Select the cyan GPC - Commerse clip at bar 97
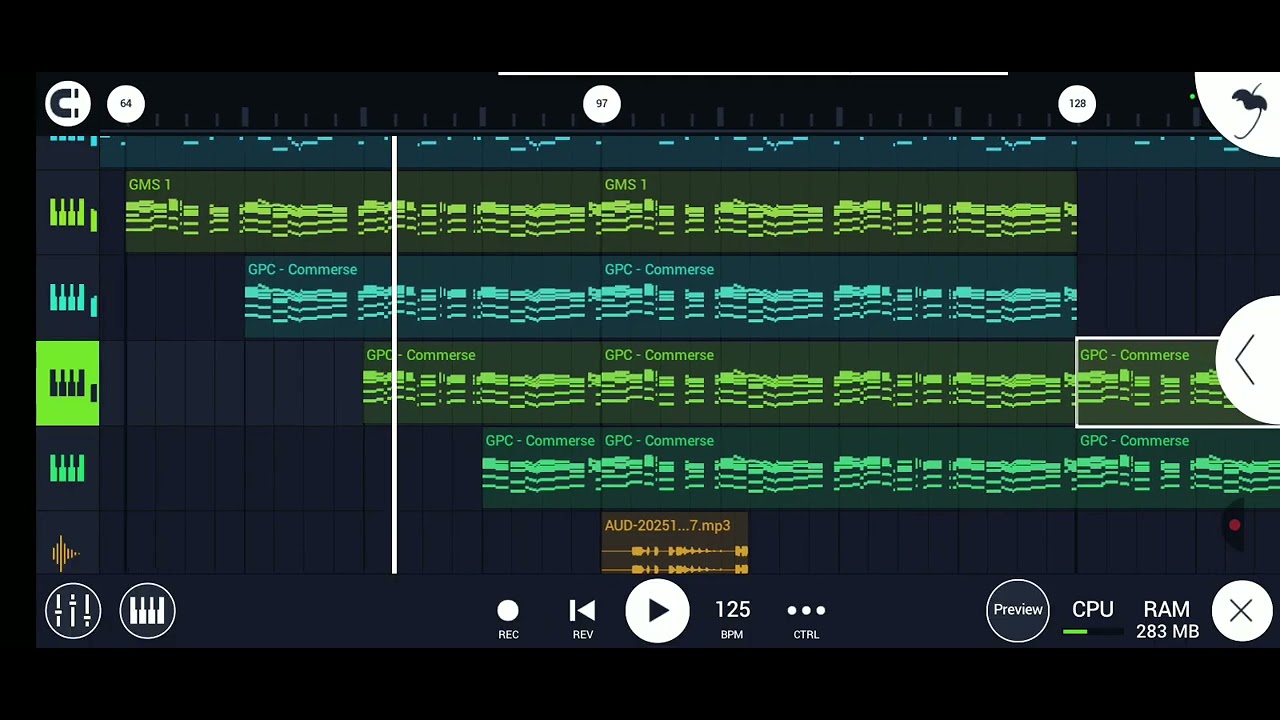 coord(839,297)
